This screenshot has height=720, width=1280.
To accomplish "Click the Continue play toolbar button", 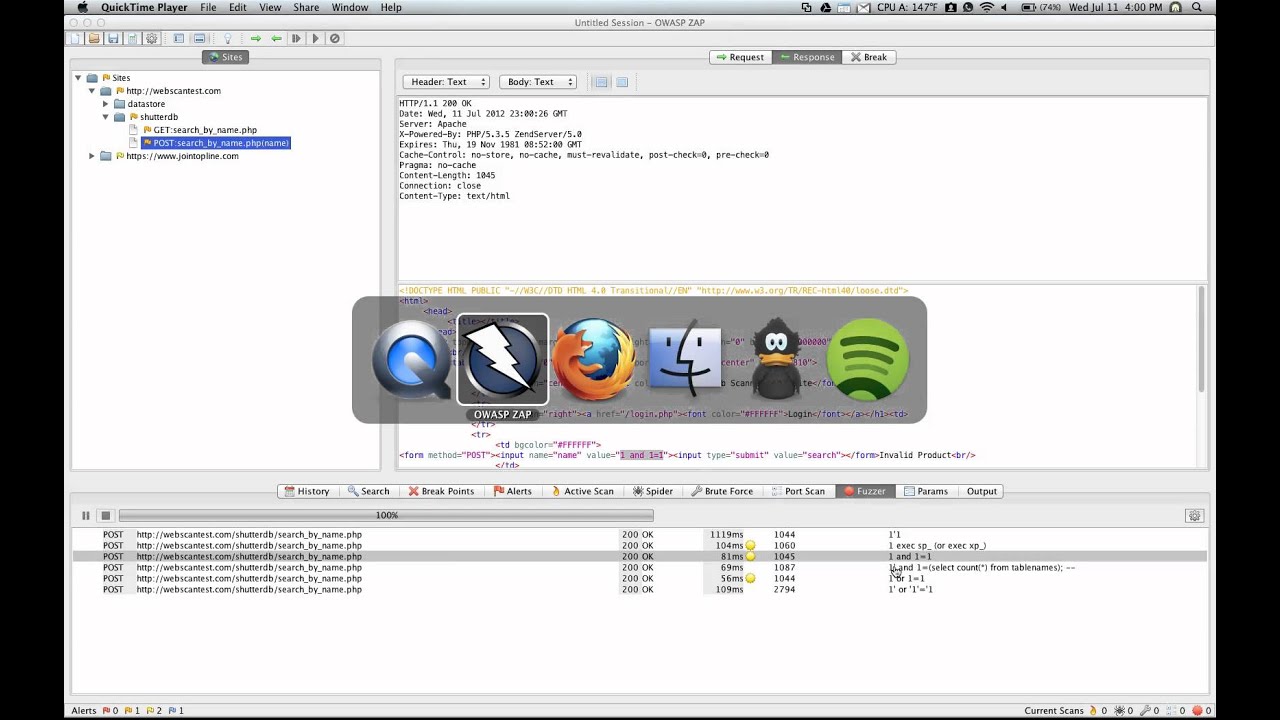I will pyautogui.click(x=315, y=38).
